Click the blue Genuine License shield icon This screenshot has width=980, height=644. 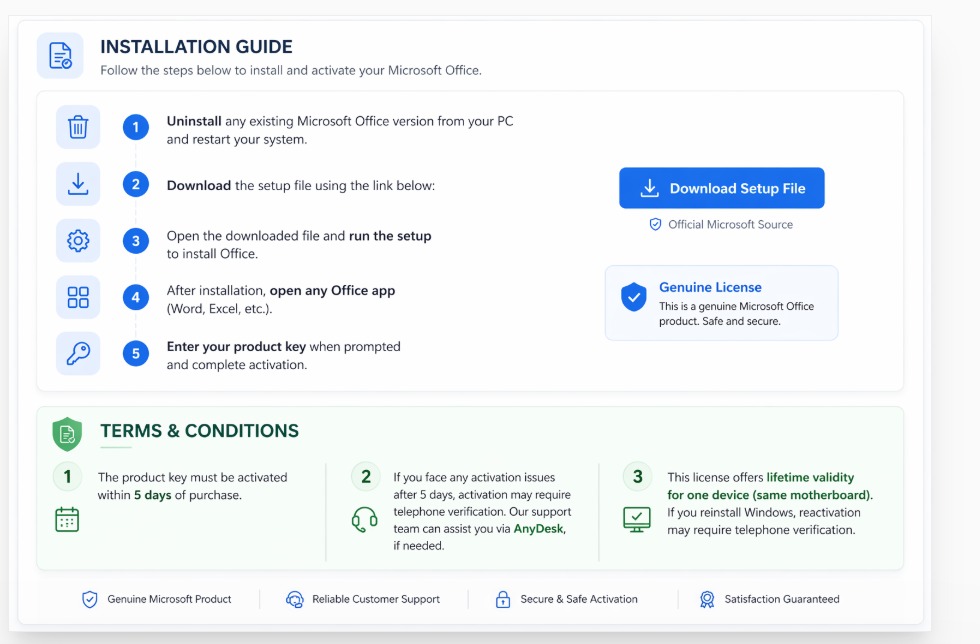(633, 297)
